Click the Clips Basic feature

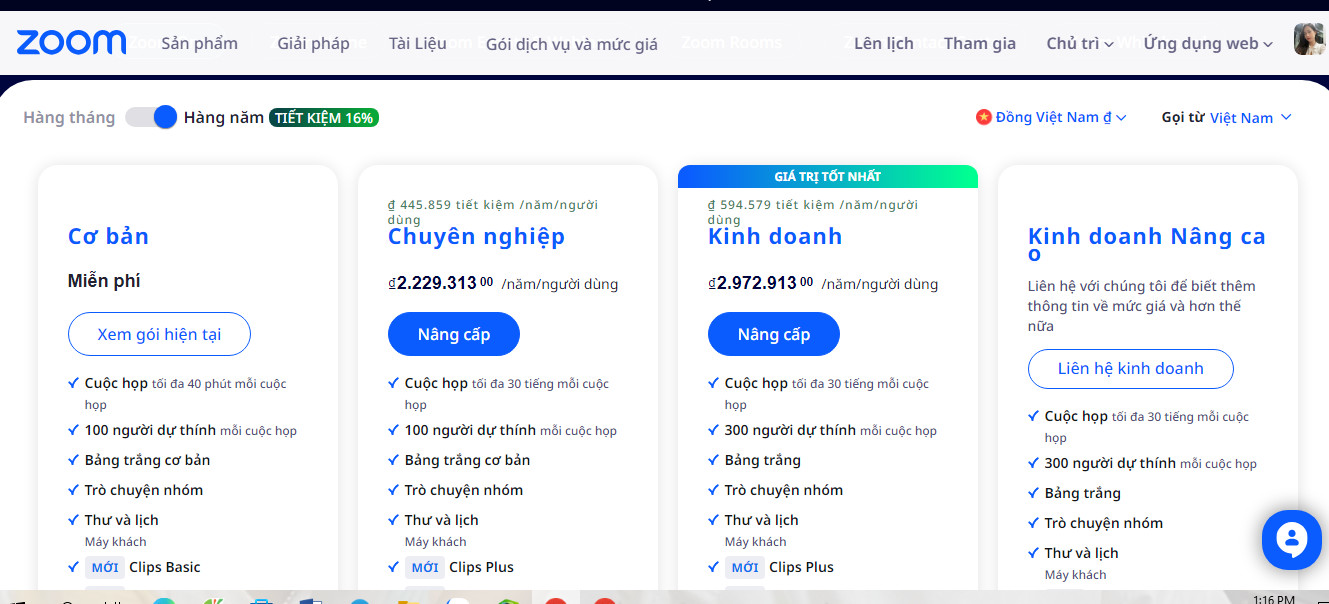point(165,567)
